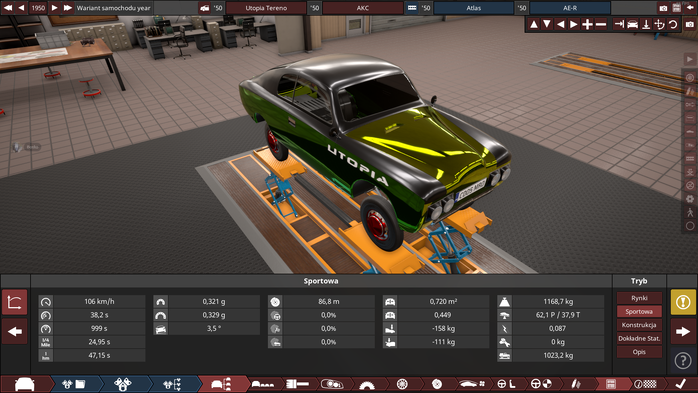Select the Konstrukcja mode tab

pos(639,325)
